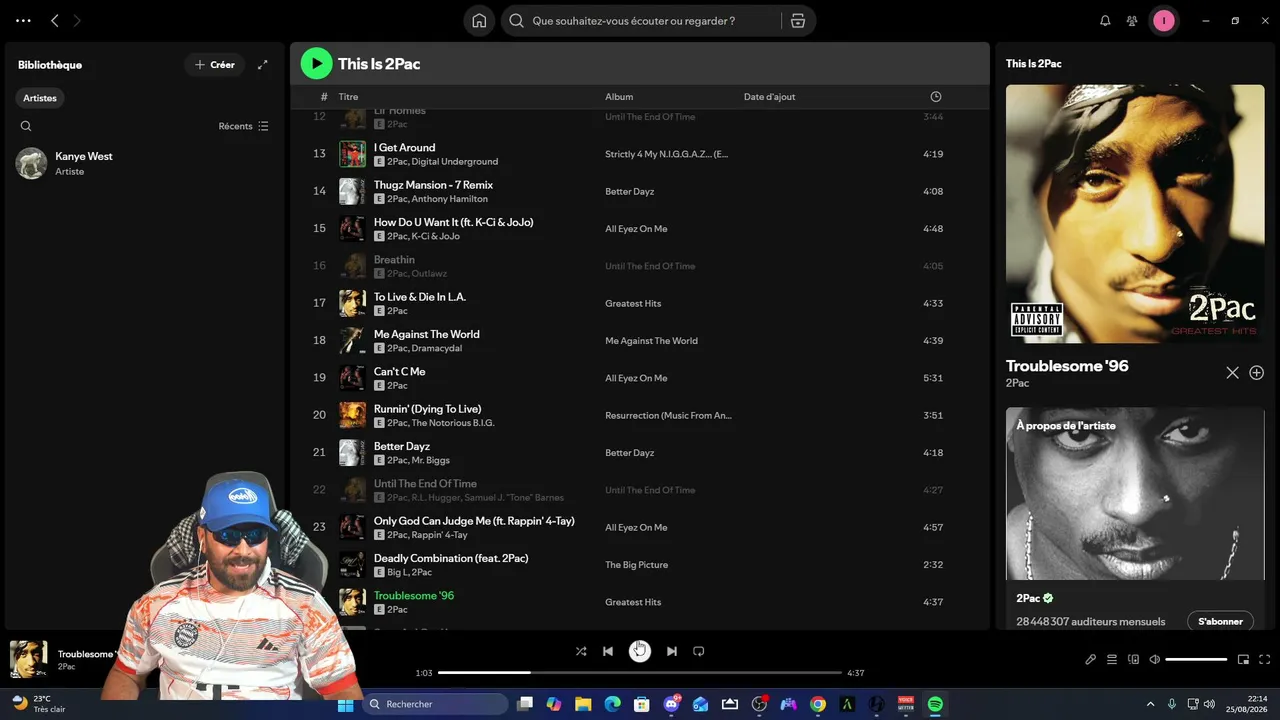Open the Windows Start menu

[345, 704]
